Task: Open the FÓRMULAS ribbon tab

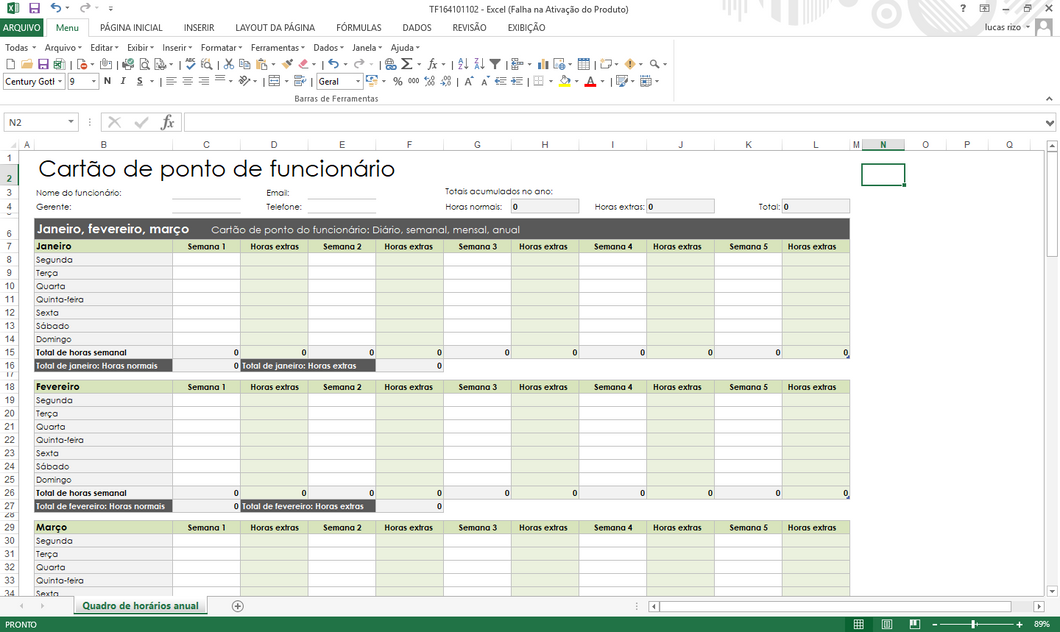Action: pos(358,28)
